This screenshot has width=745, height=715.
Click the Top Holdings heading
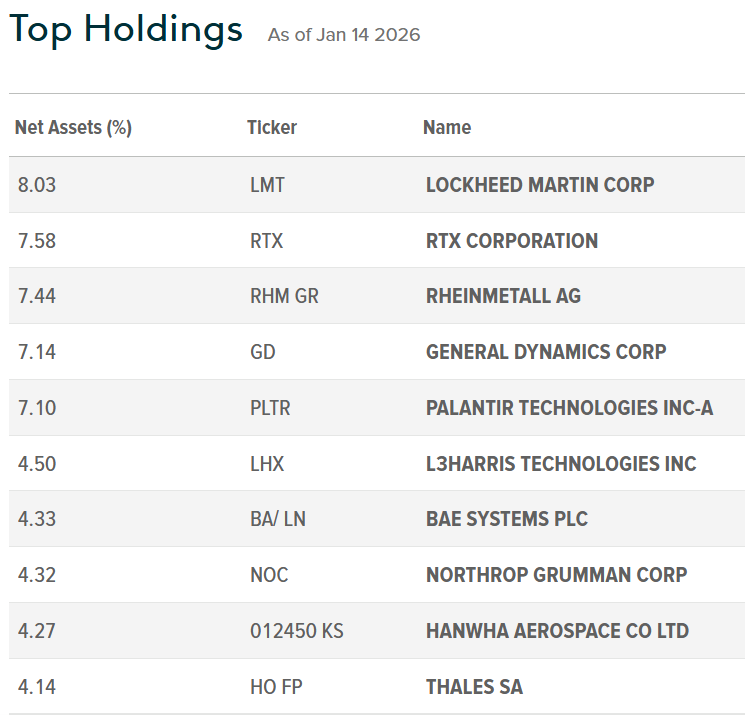pos(126,29)
